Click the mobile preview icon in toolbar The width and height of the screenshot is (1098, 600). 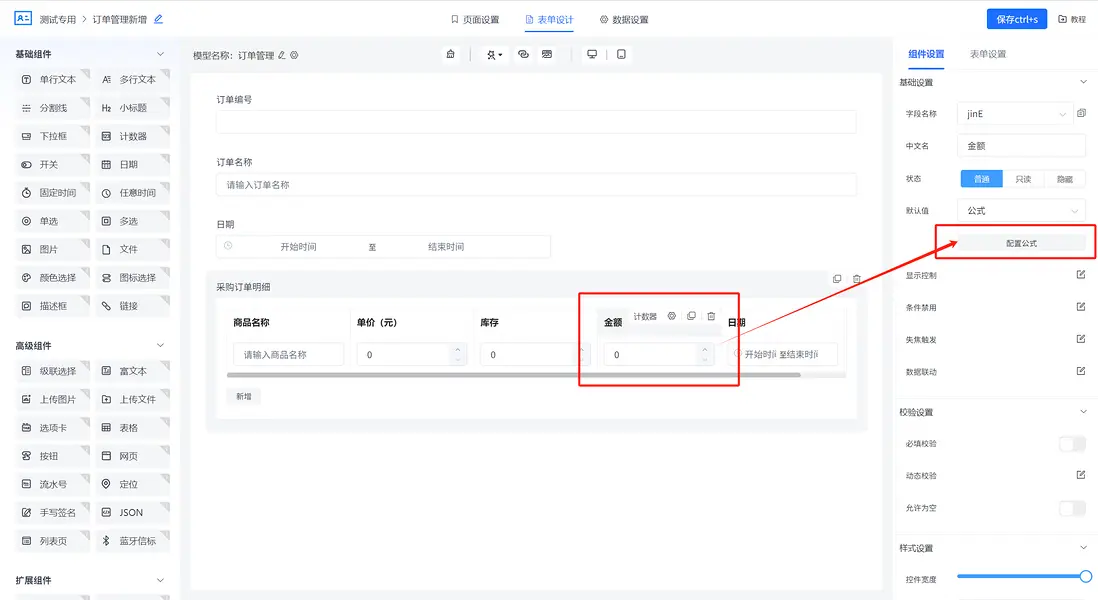(x=621, y=54)
